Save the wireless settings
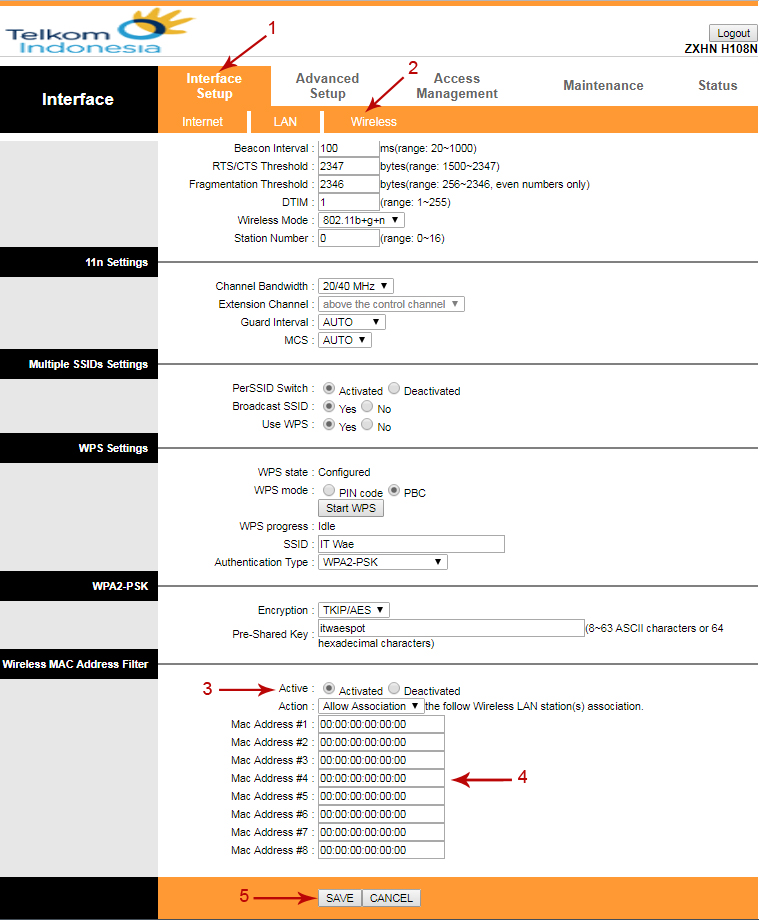 [x=340, y=898]
